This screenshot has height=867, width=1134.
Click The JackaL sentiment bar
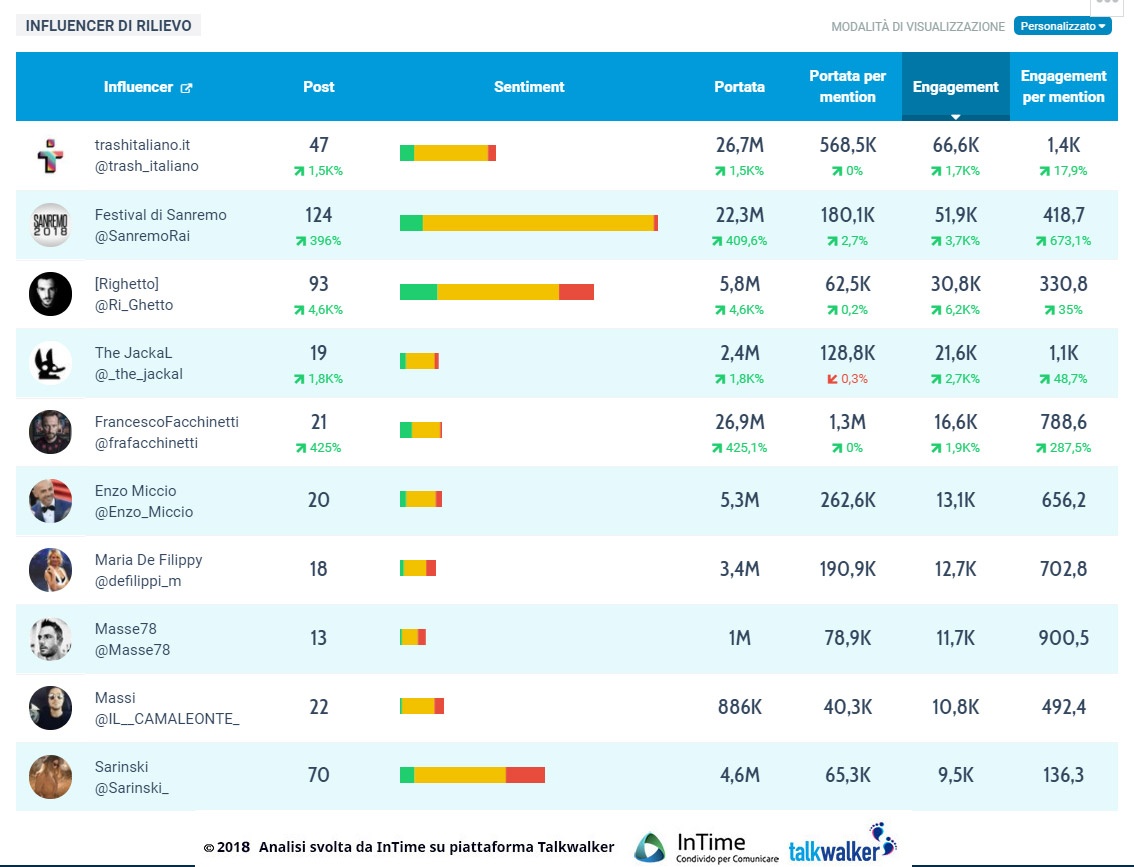419,361
